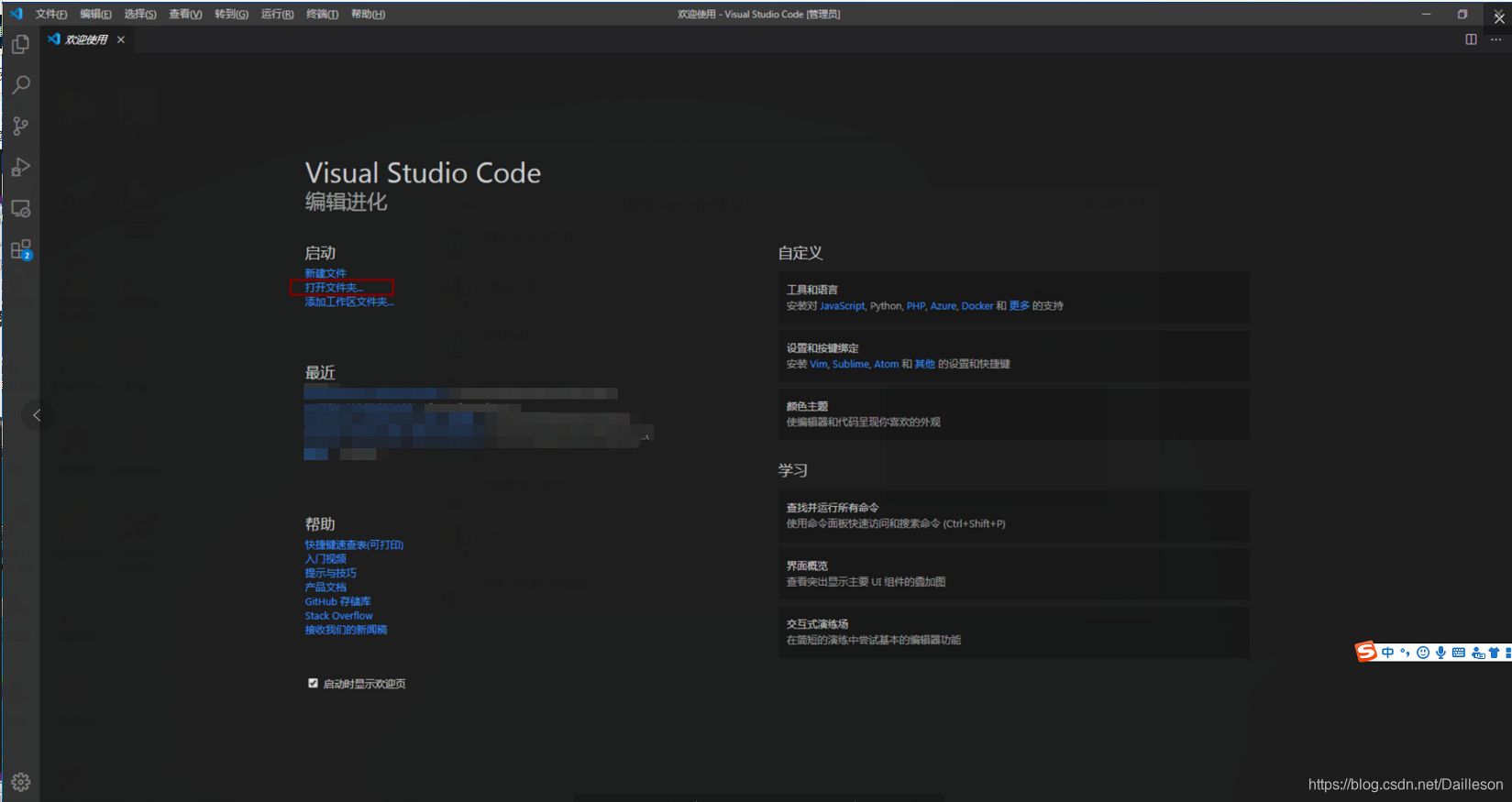Click 添加工作区文件夹... link
1512x802 pixels.
coord(349,302)
